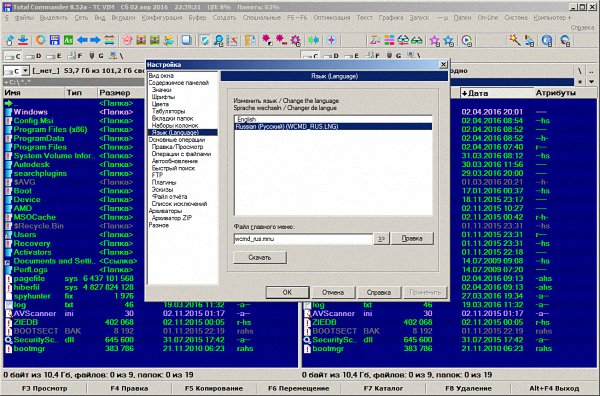Click 'F5 Копирование' function button
This screenshot has height=396, width=600.
click(214, 388)
